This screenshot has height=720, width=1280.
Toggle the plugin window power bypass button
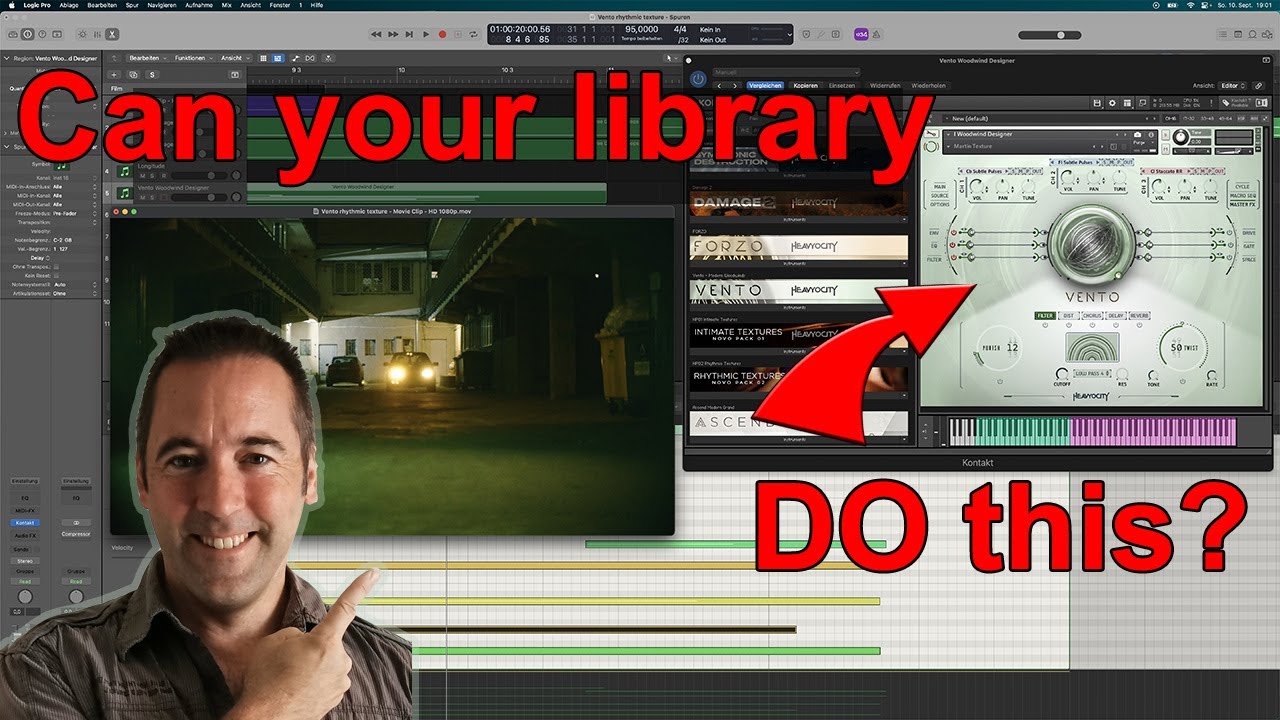pyautogui.click(x=698, y=80)
